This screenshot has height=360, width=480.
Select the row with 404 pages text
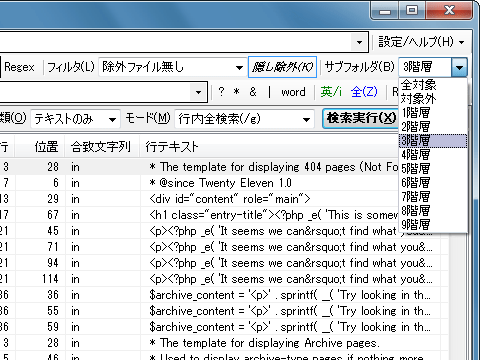[x=199, y=167]
